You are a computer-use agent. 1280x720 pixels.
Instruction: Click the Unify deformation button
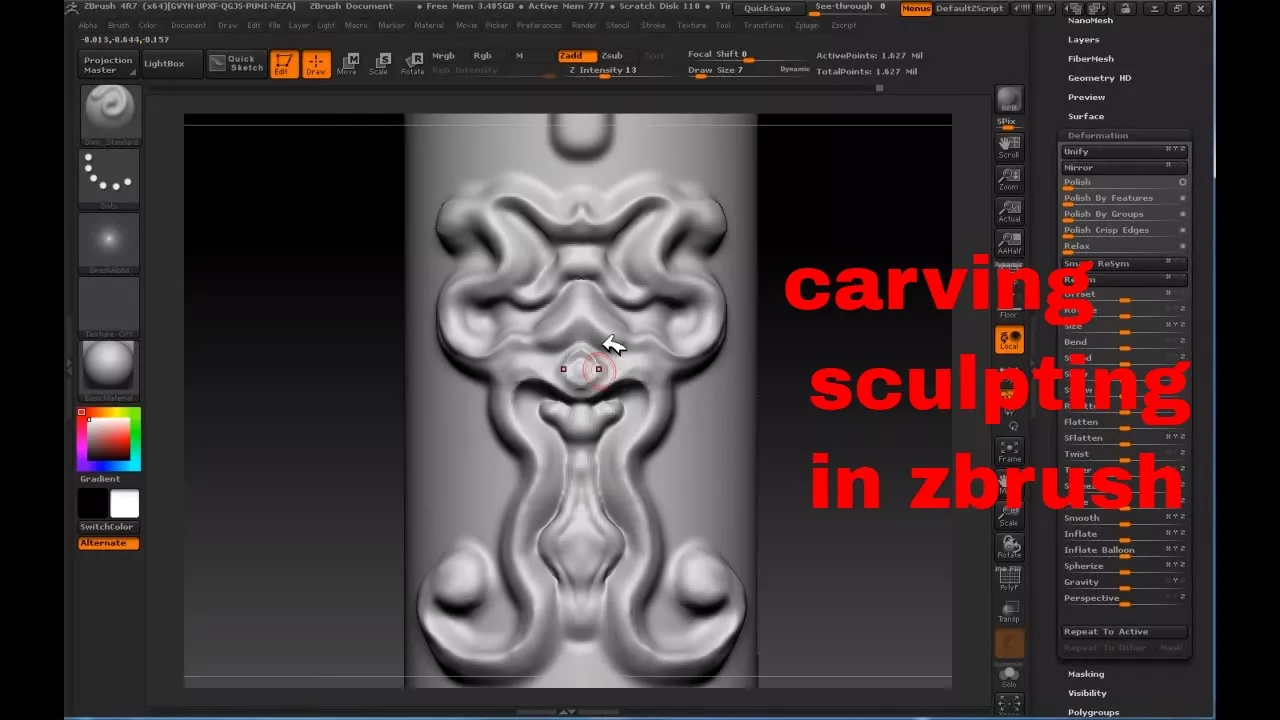pyautogui.click(x=1124, y=151)
